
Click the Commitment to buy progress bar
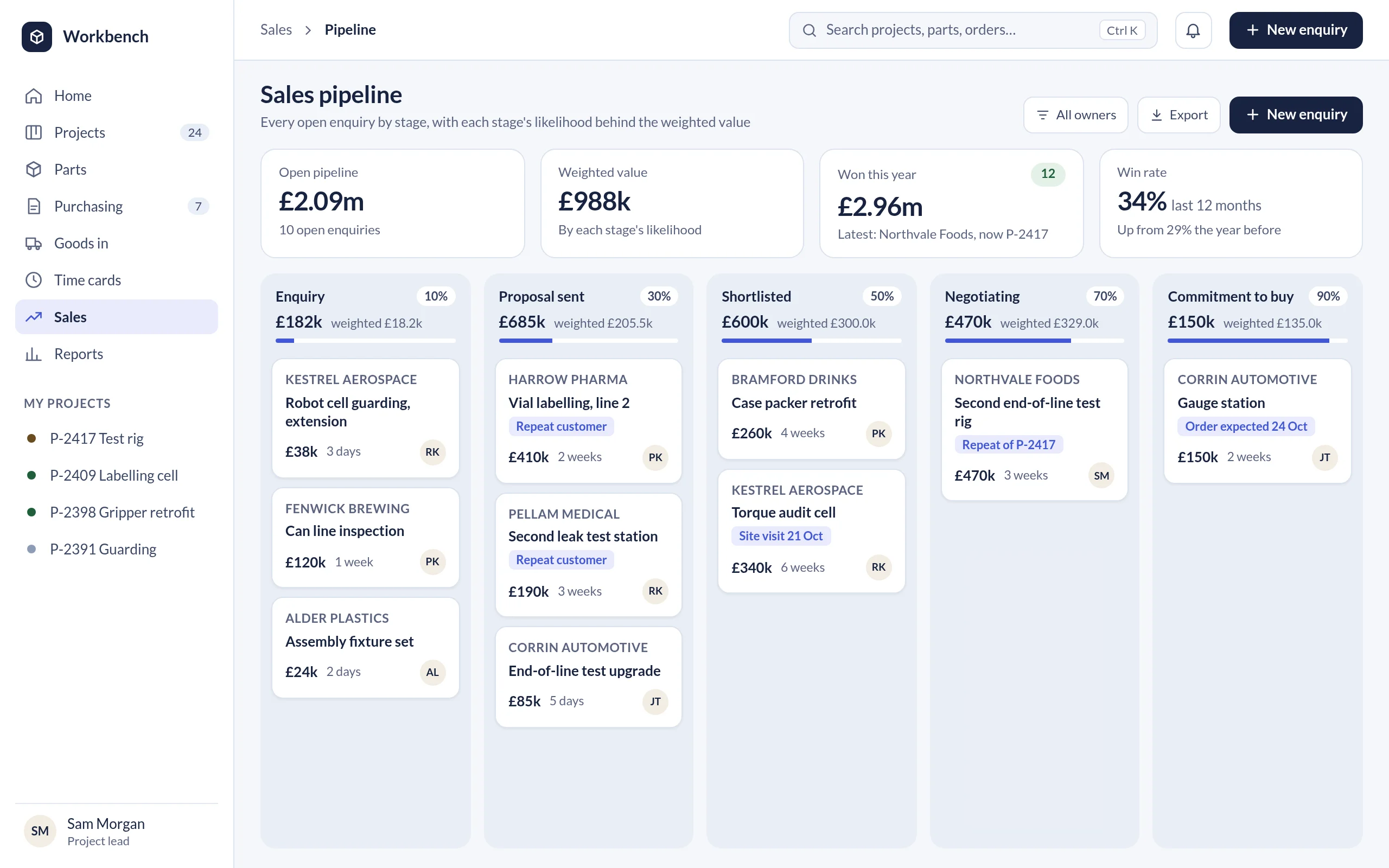click(1257, 341)
